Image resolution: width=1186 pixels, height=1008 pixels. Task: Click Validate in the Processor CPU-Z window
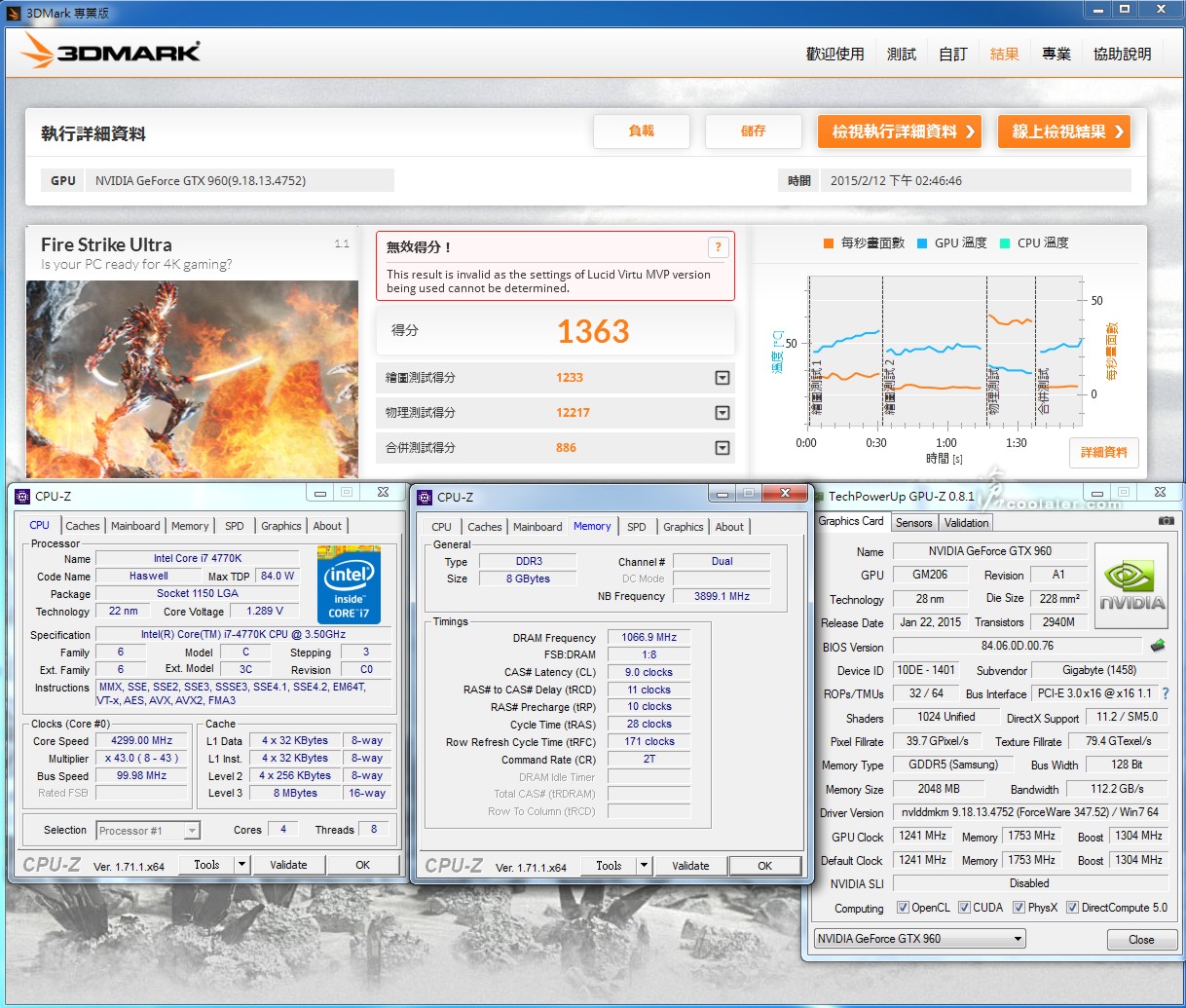(x=288, y=865)
